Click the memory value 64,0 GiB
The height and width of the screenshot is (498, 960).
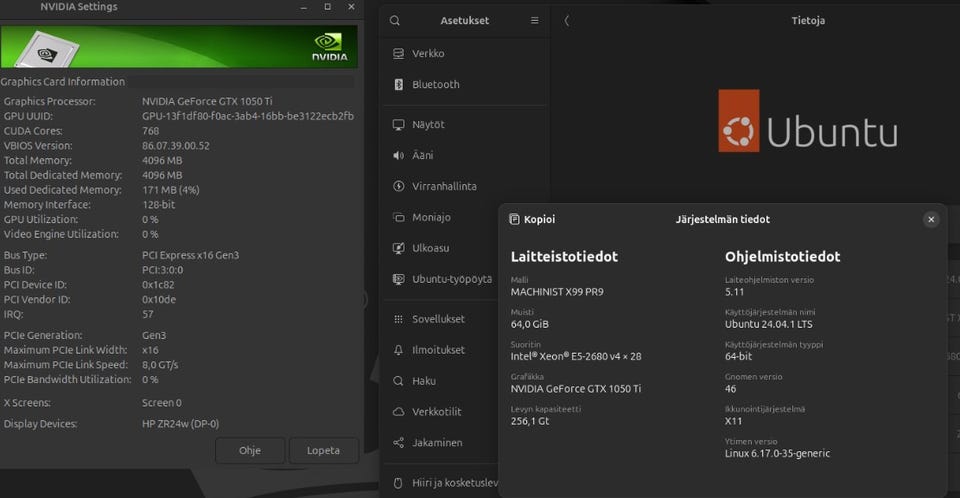[530, 324]
